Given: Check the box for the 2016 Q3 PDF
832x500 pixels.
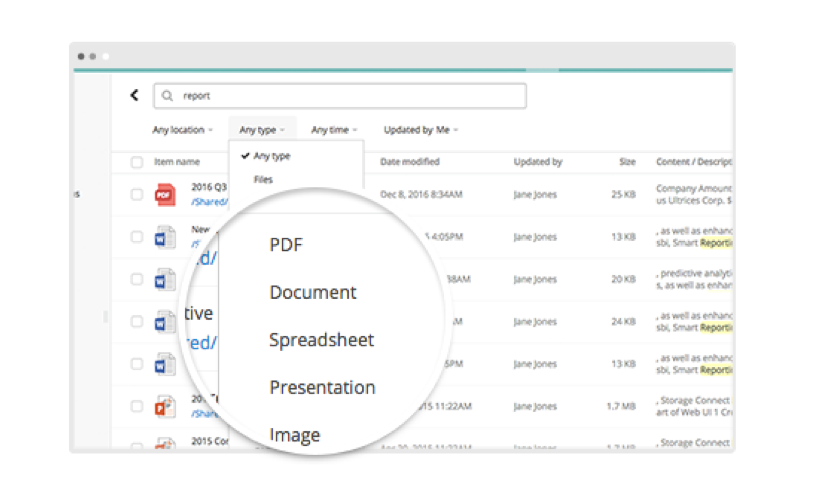Looking at the screenshot, I should 137,195.
